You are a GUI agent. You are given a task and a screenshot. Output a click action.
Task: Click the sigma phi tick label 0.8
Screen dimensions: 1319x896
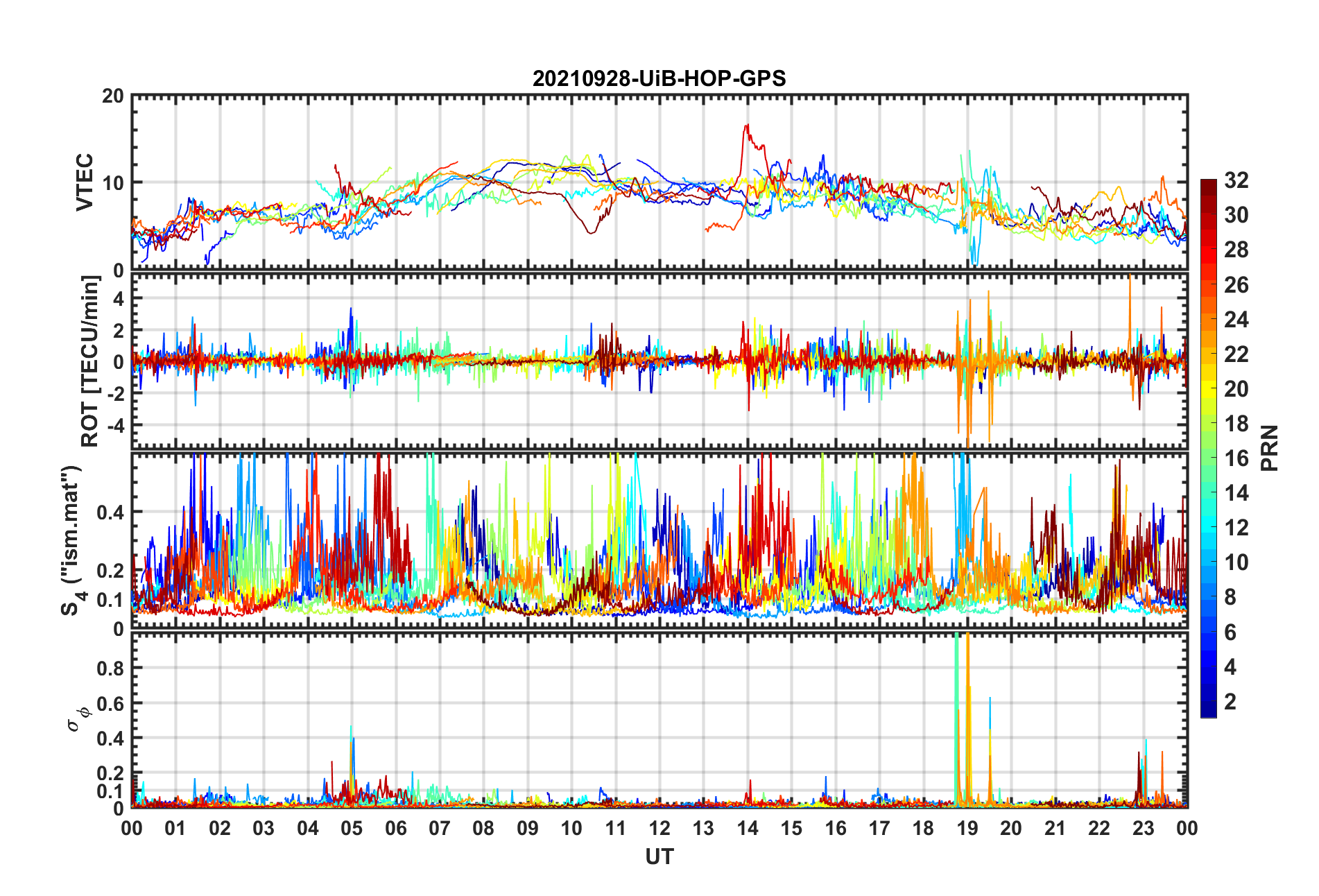tap(110, 669)
